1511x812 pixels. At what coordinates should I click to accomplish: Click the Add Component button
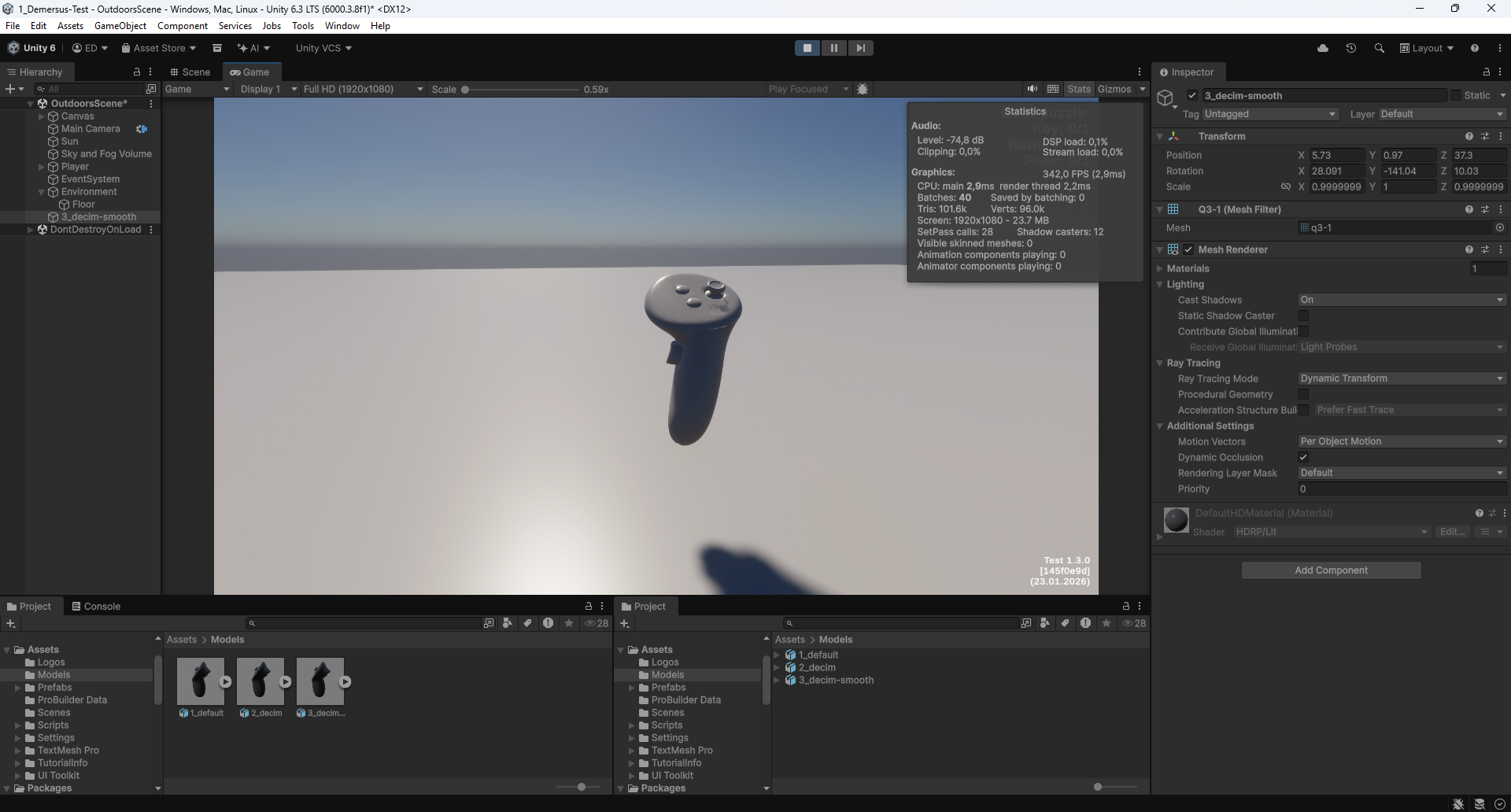click(x=1331, y=570)
